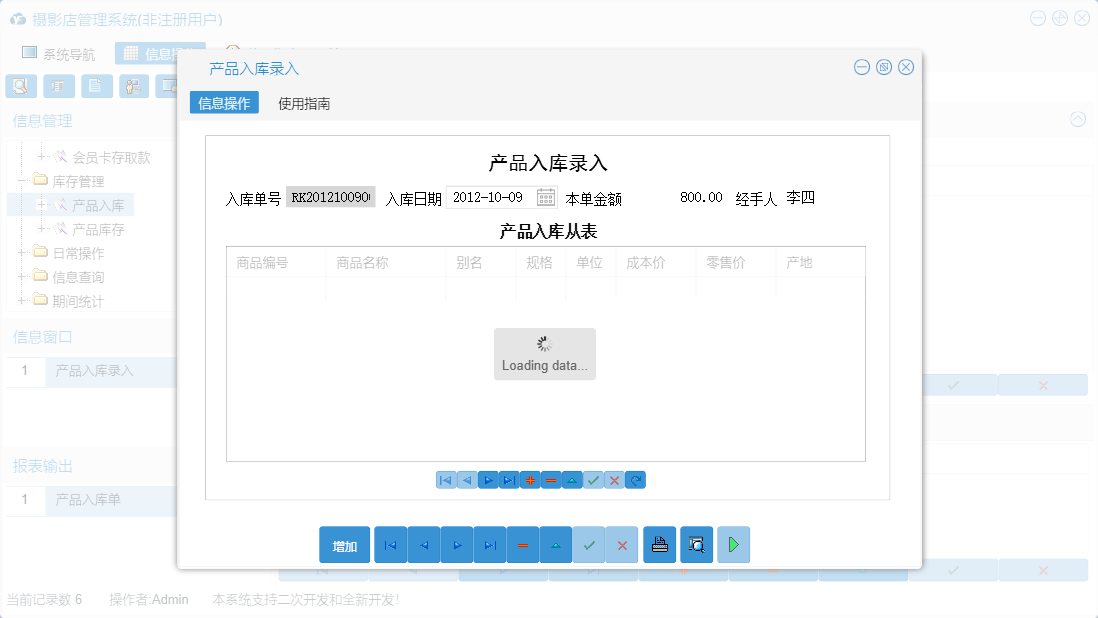
Task: Go to next record in detail navigator
Action: pos(488,480)
